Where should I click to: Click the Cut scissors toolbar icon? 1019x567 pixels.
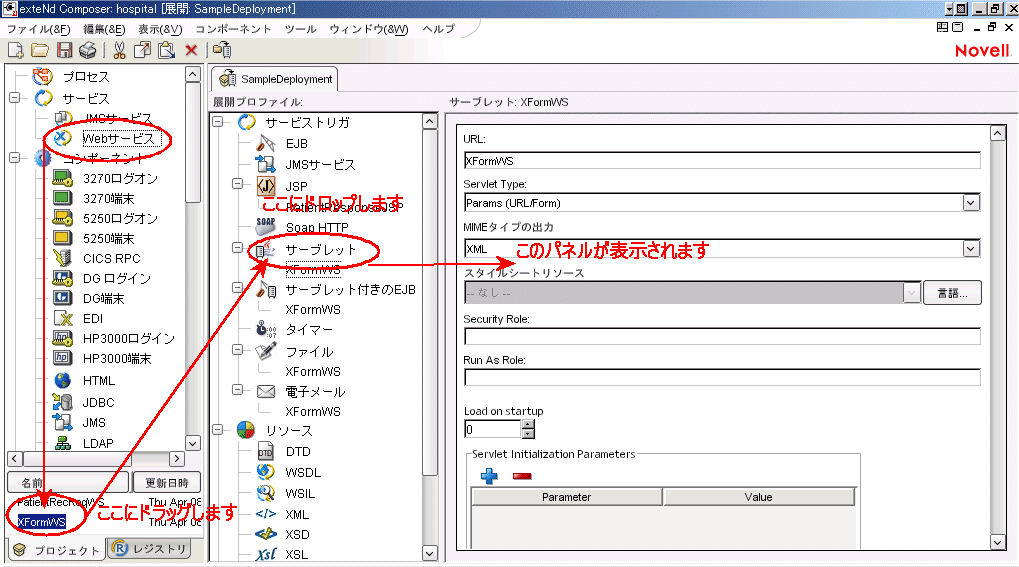pyautogui.click(x=119, y=50)
